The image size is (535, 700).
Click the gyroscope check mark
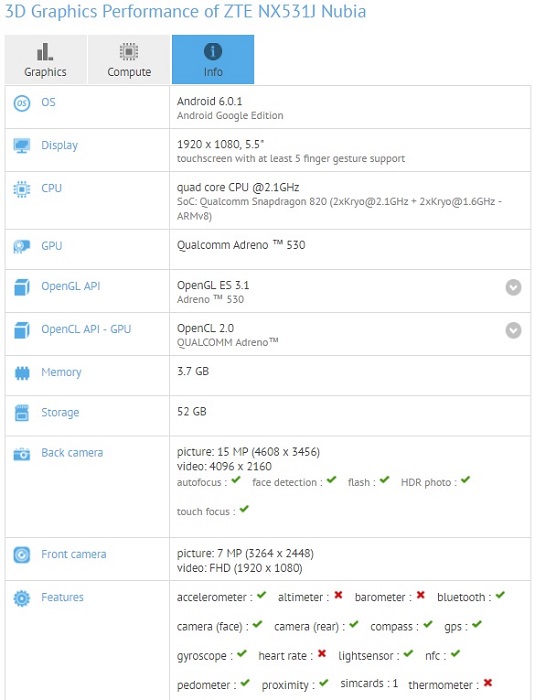point(242,654)
